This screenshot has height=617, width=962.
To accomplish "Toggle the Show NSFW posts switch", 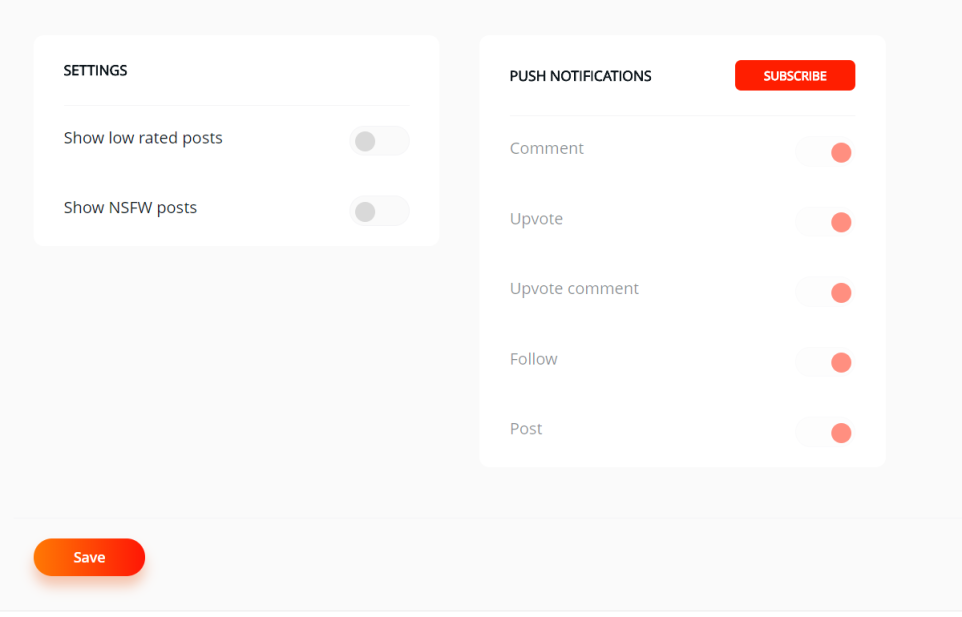I will coord(379,211).
